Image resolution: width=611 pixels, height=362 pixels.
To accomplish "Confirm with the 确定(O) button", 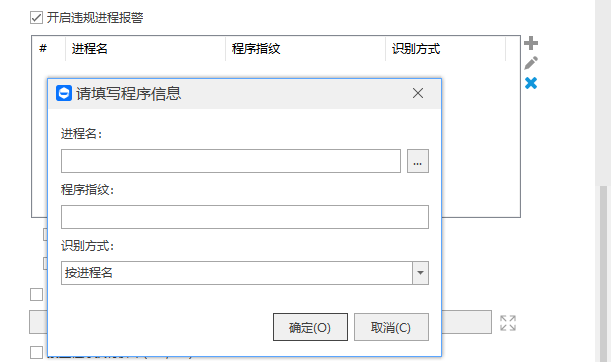I will [310, 327].
